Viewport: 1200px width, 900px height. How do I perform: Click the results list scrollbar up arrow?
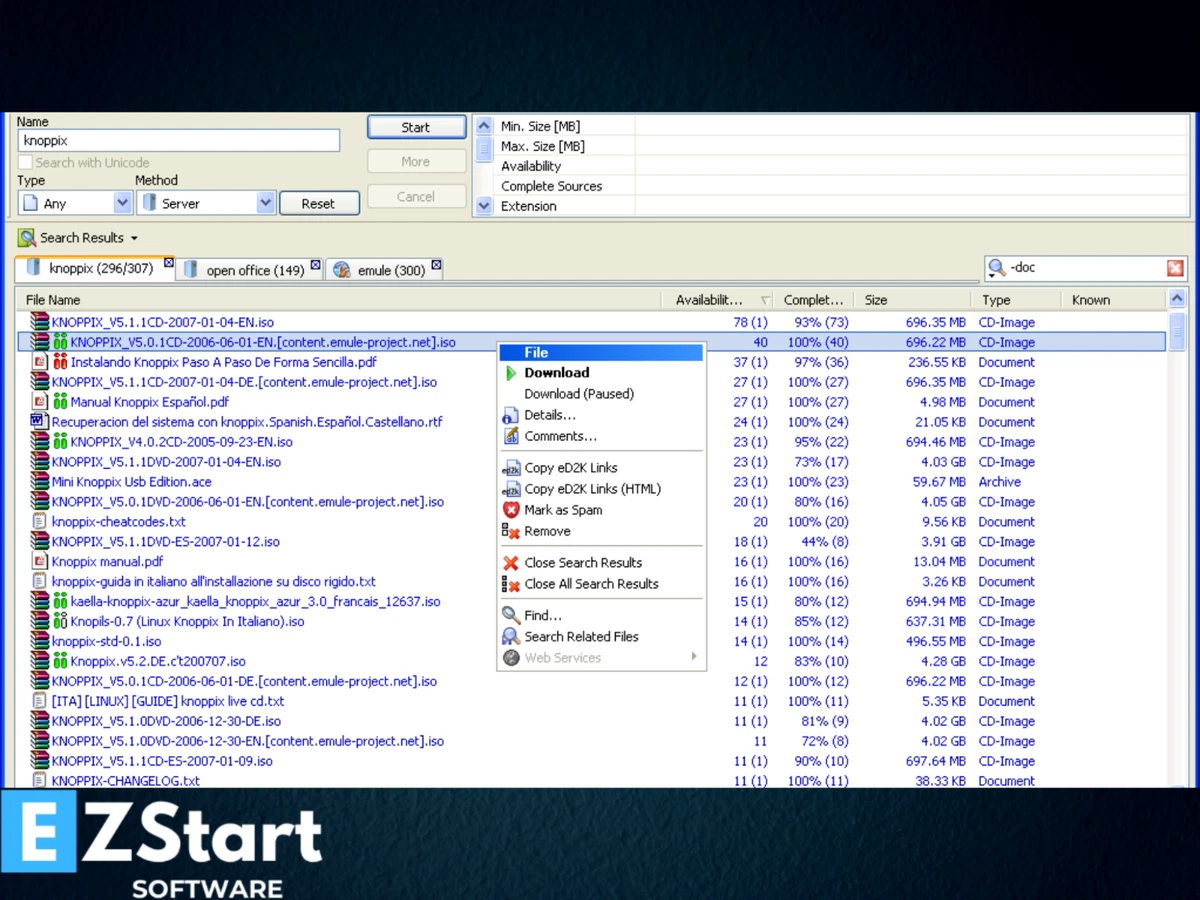[x=1176, y=299]
